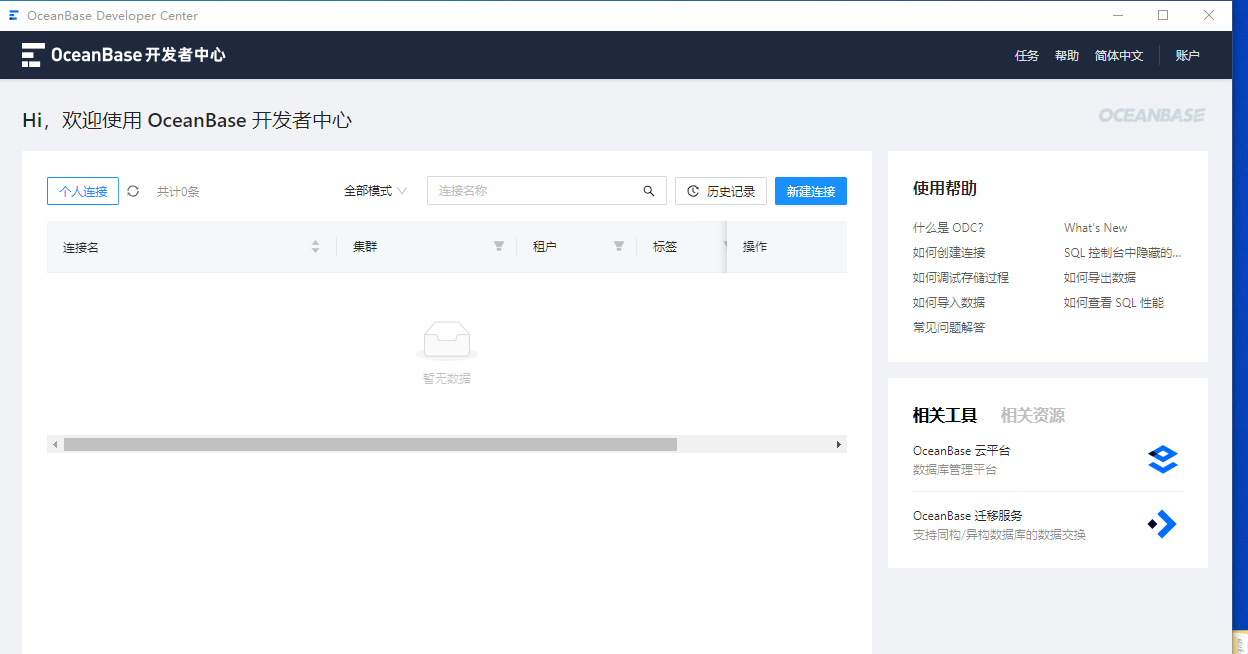Screen dimensions: 1248x654
Task: Click the 历史记录 button
Action: [x=721, y=191]
